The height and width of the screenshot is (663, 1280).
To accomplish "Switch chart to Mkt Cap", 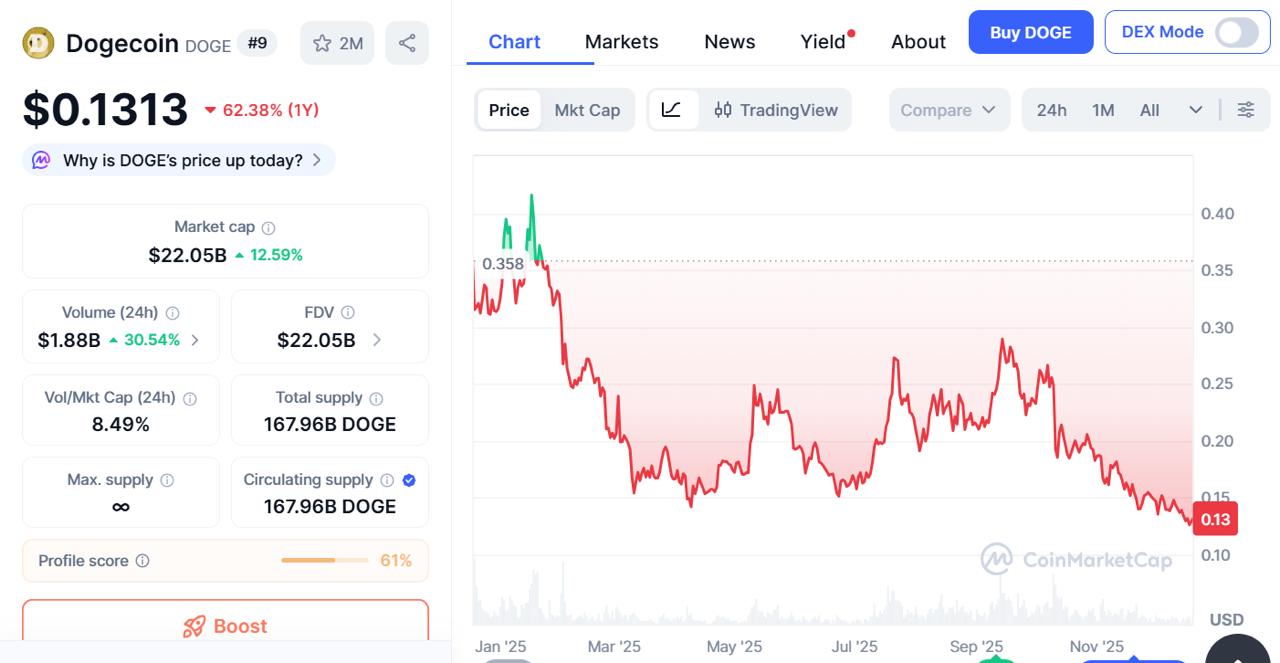I will tap(587, 110).
